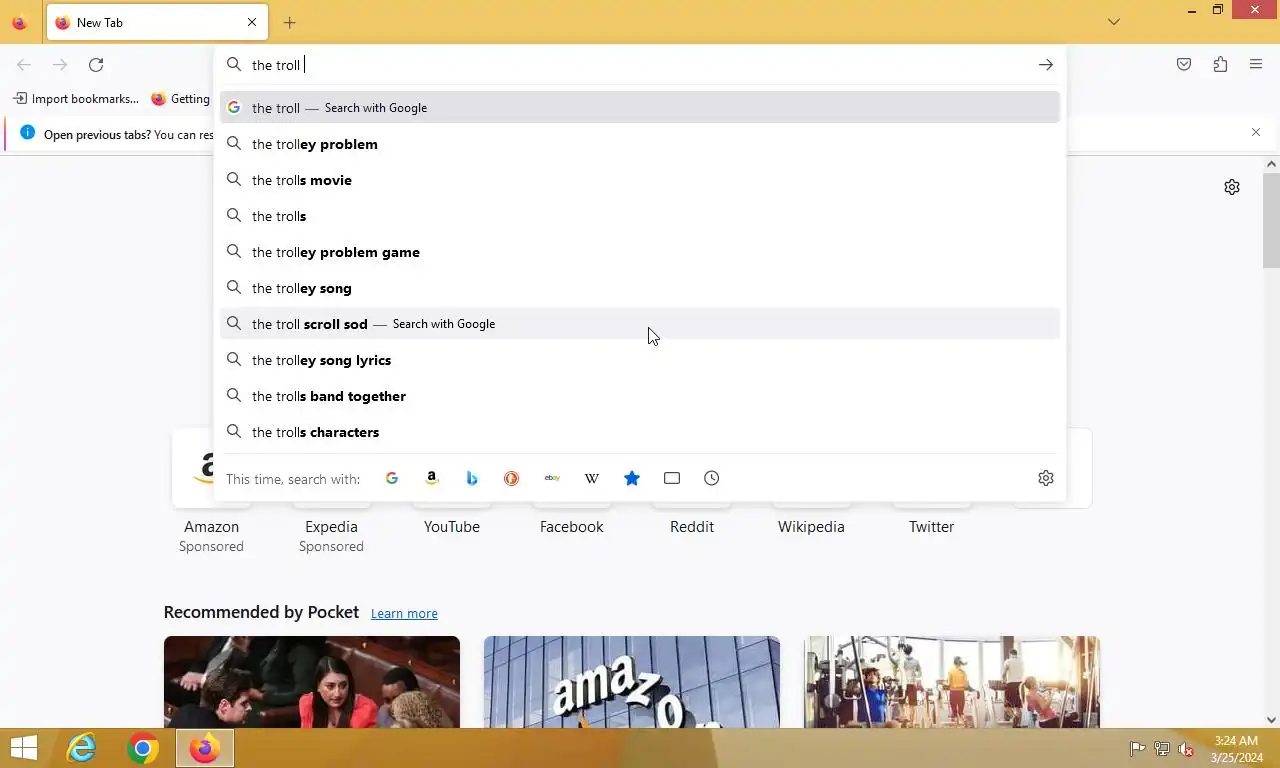Search this time with Amazon icon
The height and width of the screenshot is (768, 1280).
432,478
